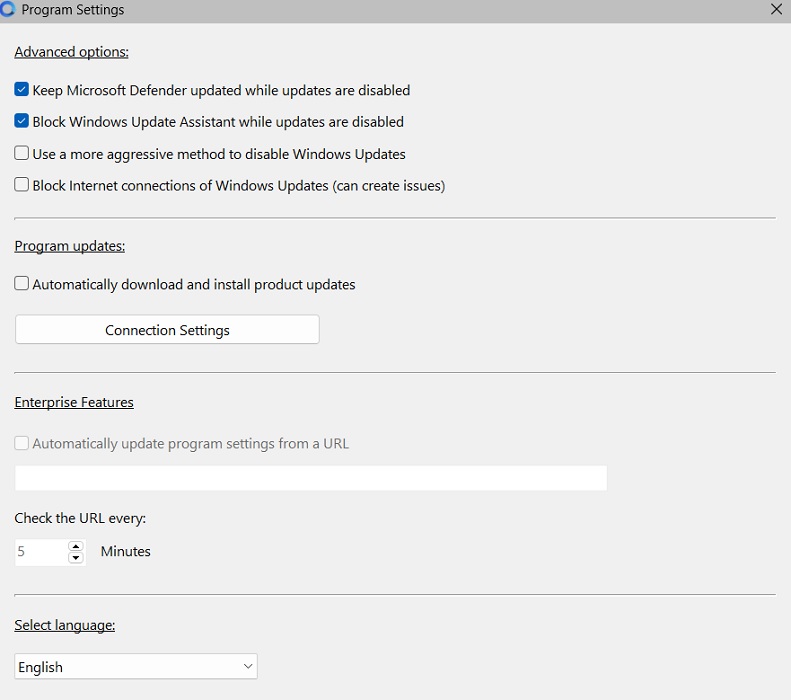Open the English language dropdown
This screenshot has height=700, width=791.
[136, 666]
